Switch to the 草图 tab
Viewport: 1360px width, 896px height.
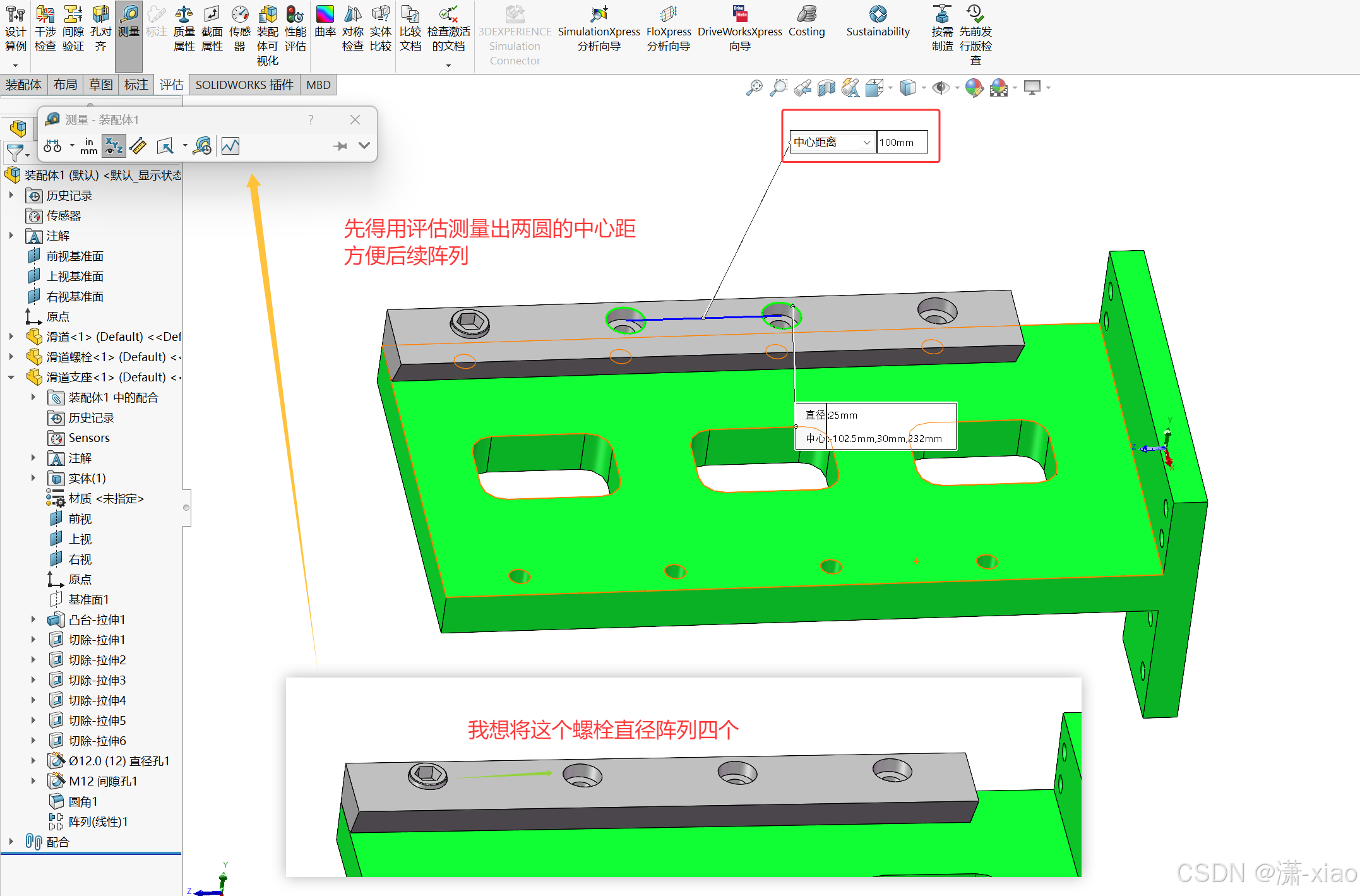101,85
